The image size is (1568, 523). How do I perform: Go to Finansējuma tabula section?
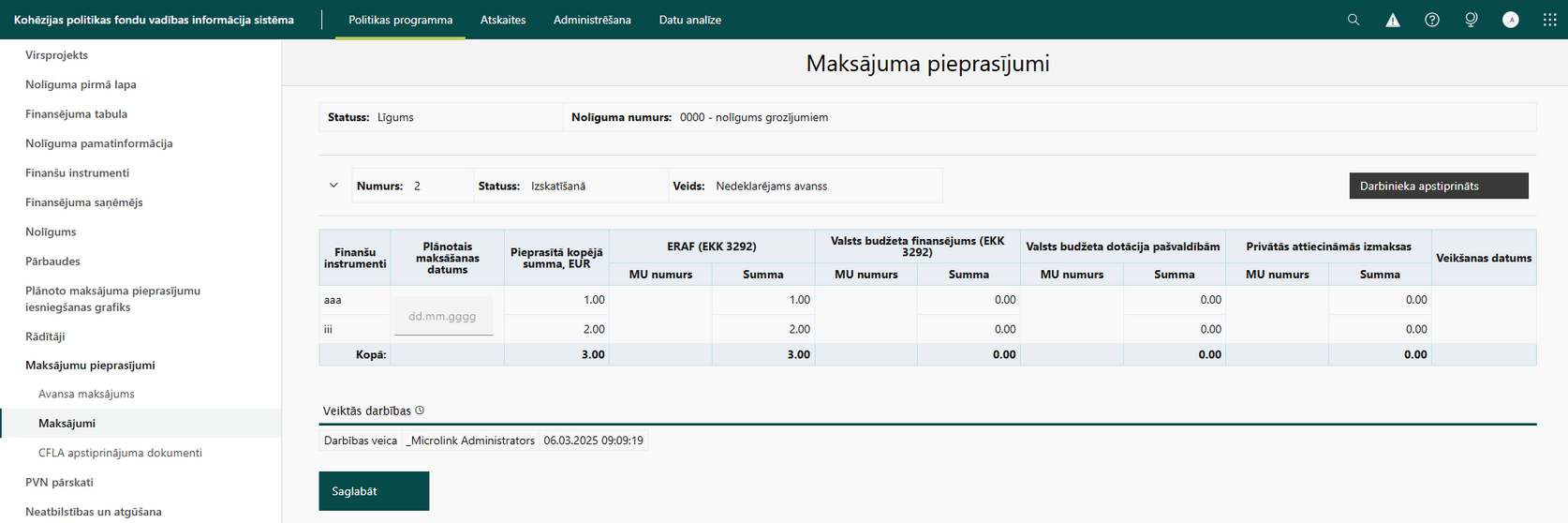[76, 114]
